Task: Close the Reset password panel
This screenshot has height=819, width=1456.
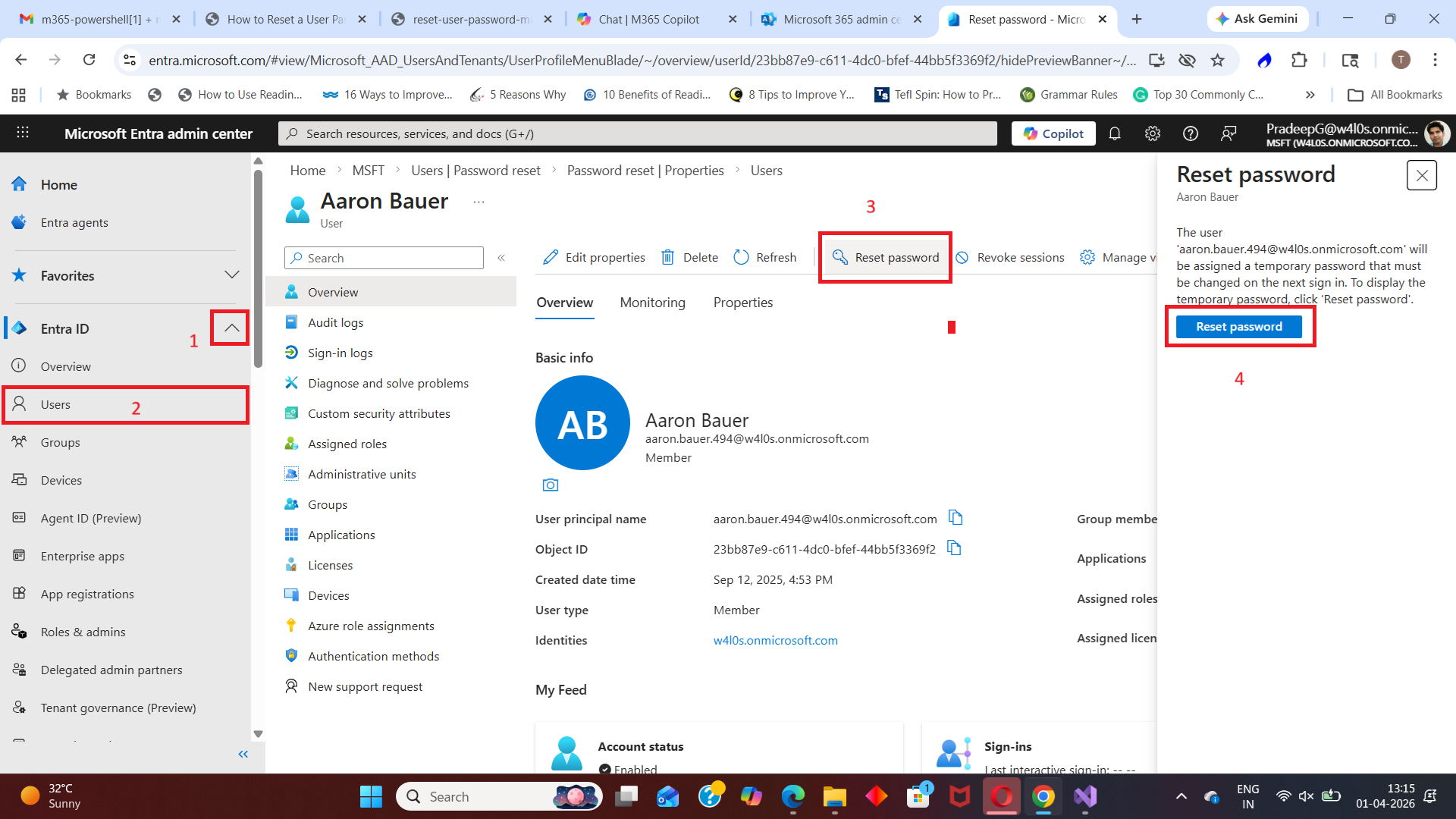Action: click(x=1421, y=175)
